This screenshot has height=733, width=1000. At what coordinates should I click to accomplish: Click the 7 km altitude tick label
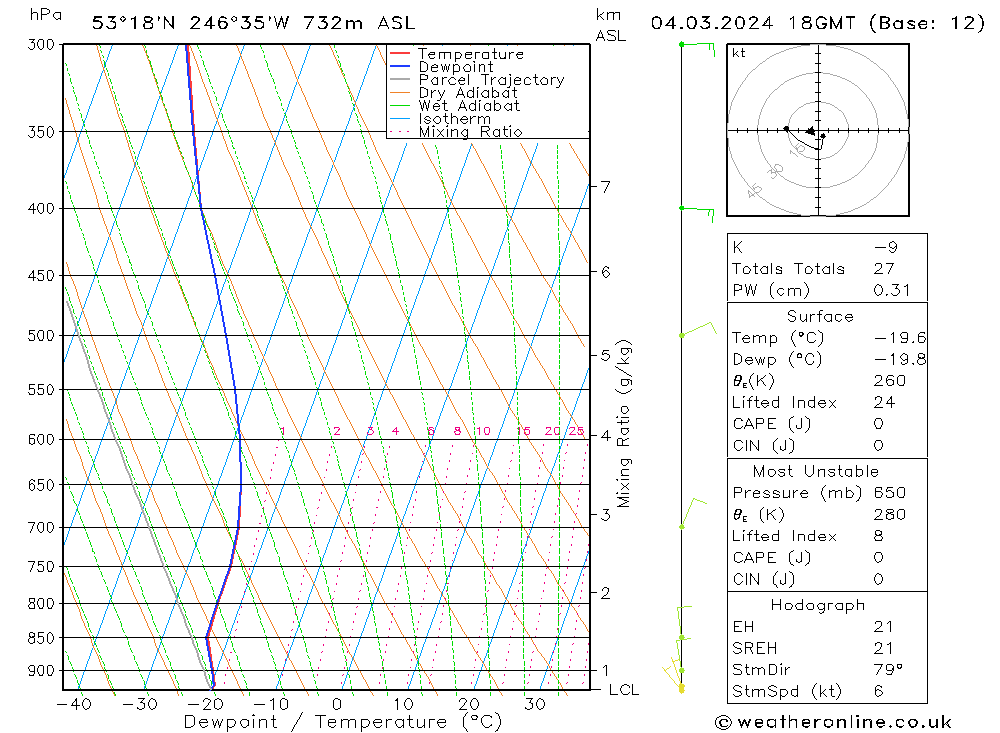coord(605,187)
